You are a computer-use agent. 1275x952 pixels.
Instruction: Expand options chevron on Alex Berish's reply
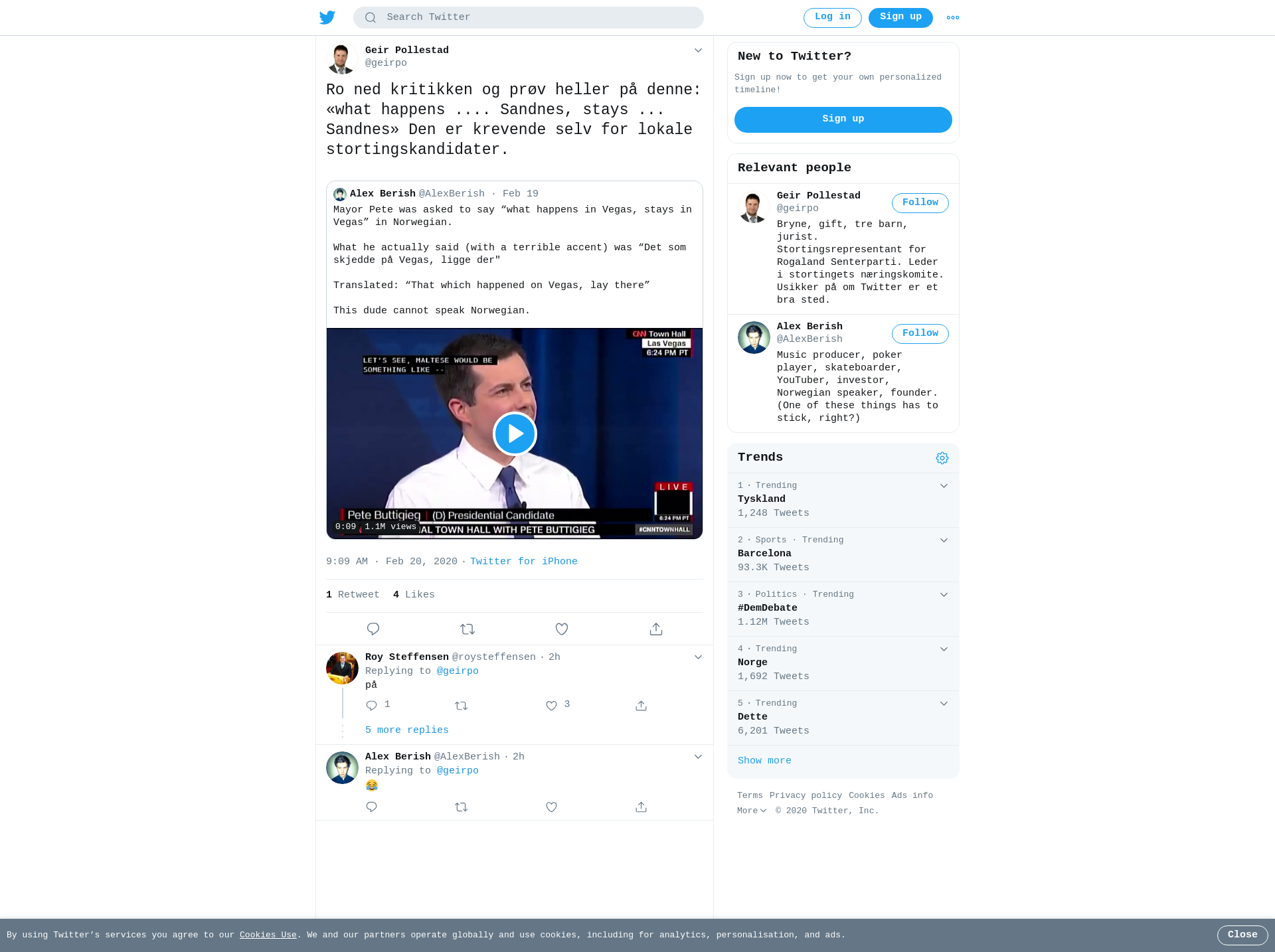pyautogui.click(x=698, y=757)
